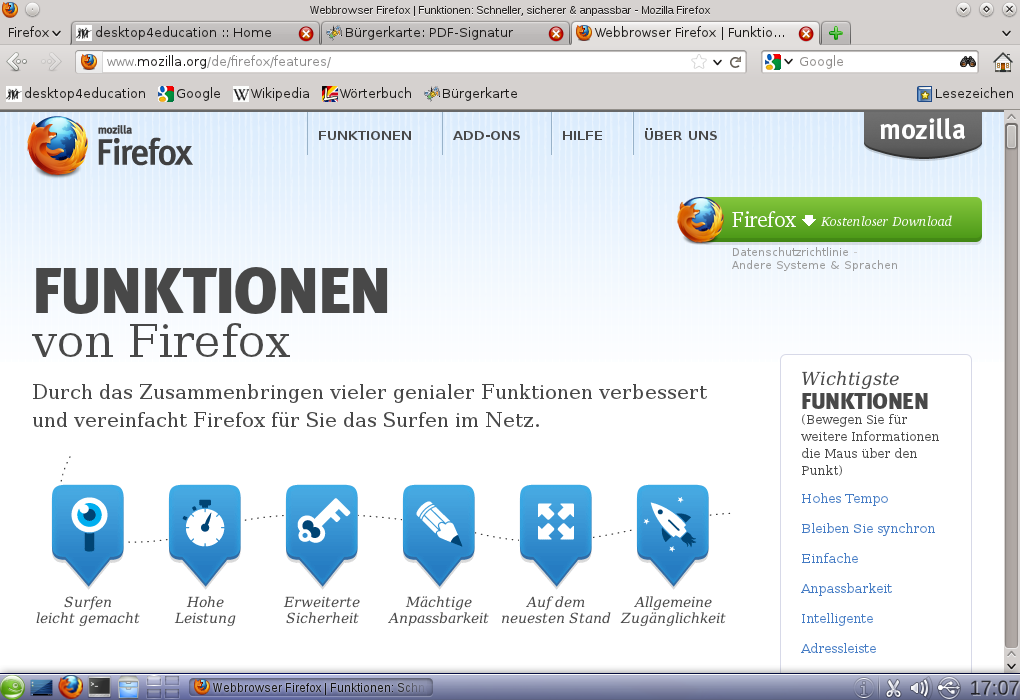The image size is (1020, 700).
Task: Click the vertical scrollbar thumb
Action: (1011, 135)
